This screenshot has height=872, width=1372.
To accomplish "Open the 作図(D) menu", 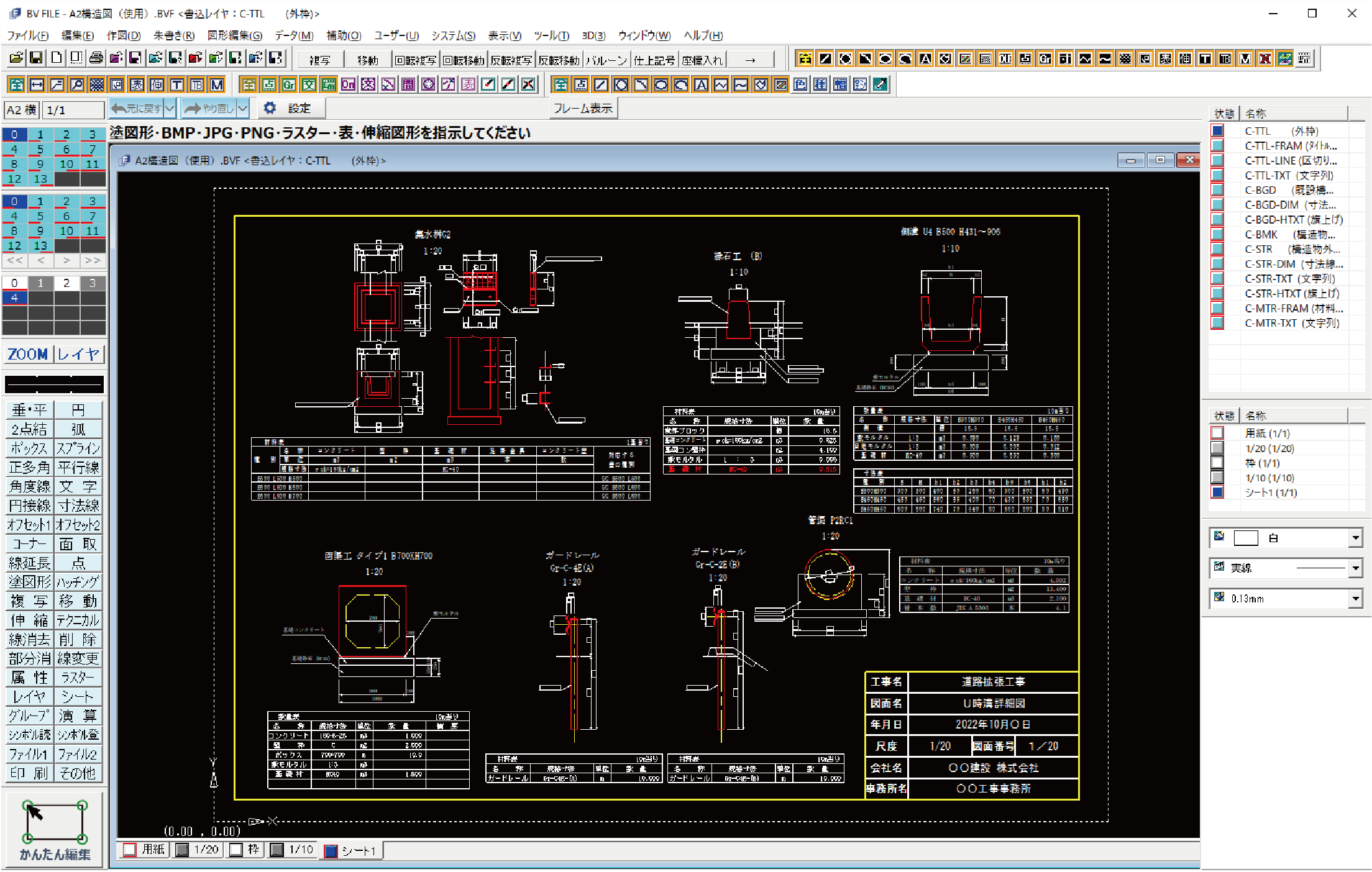I will pyautogui.click(x=124, y=35).
